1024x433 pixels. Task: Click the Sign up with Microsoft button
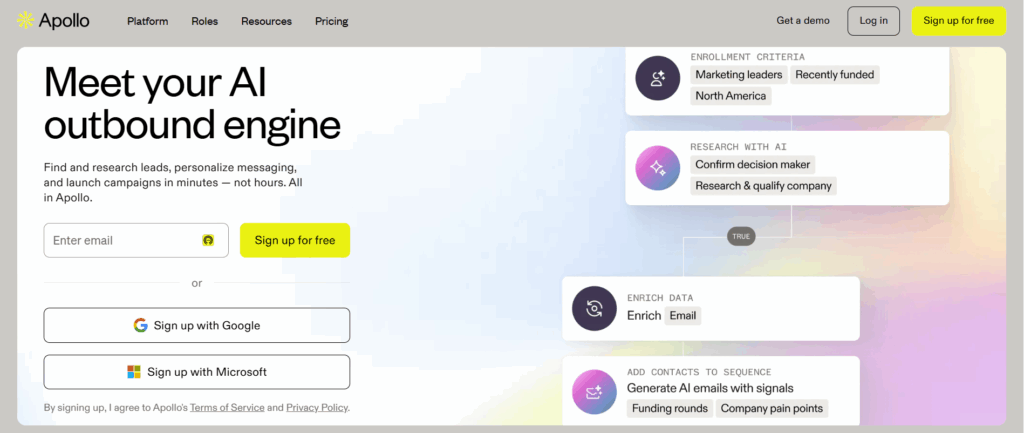click(x=197, y=372)
